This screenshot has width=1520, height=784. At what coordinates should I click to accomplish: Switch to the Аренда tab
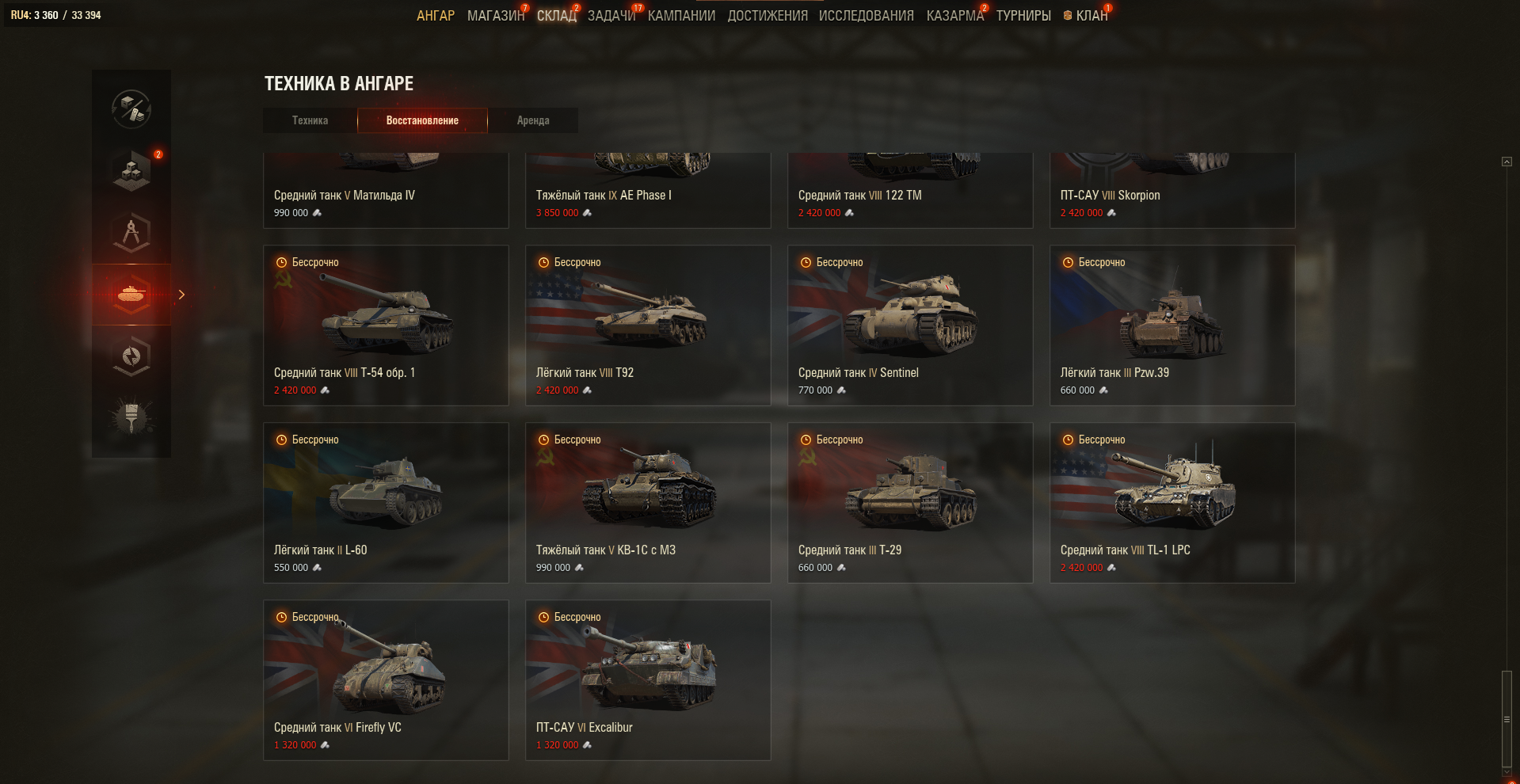coord(533,120)
